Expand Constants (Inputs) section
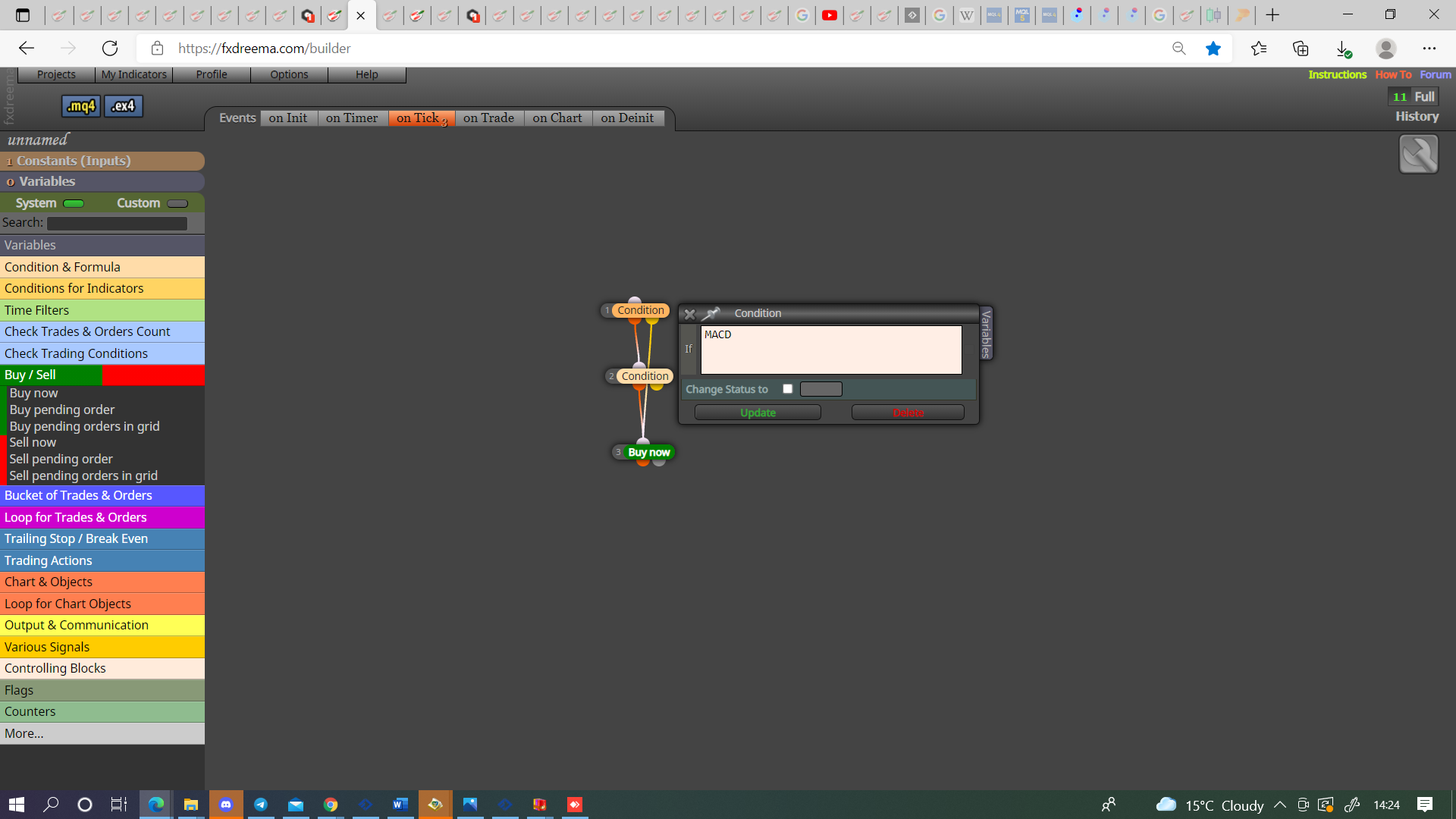 point(102,161)
